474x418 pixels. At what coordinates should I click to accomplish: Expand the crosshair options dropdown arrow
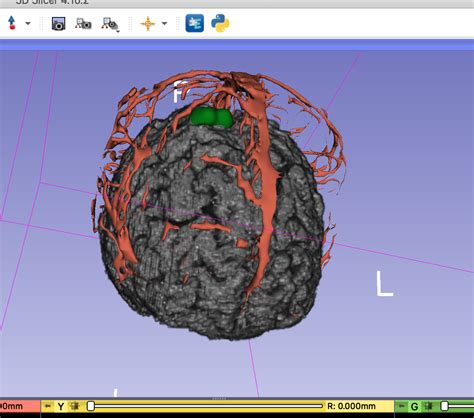pos(164,24)
